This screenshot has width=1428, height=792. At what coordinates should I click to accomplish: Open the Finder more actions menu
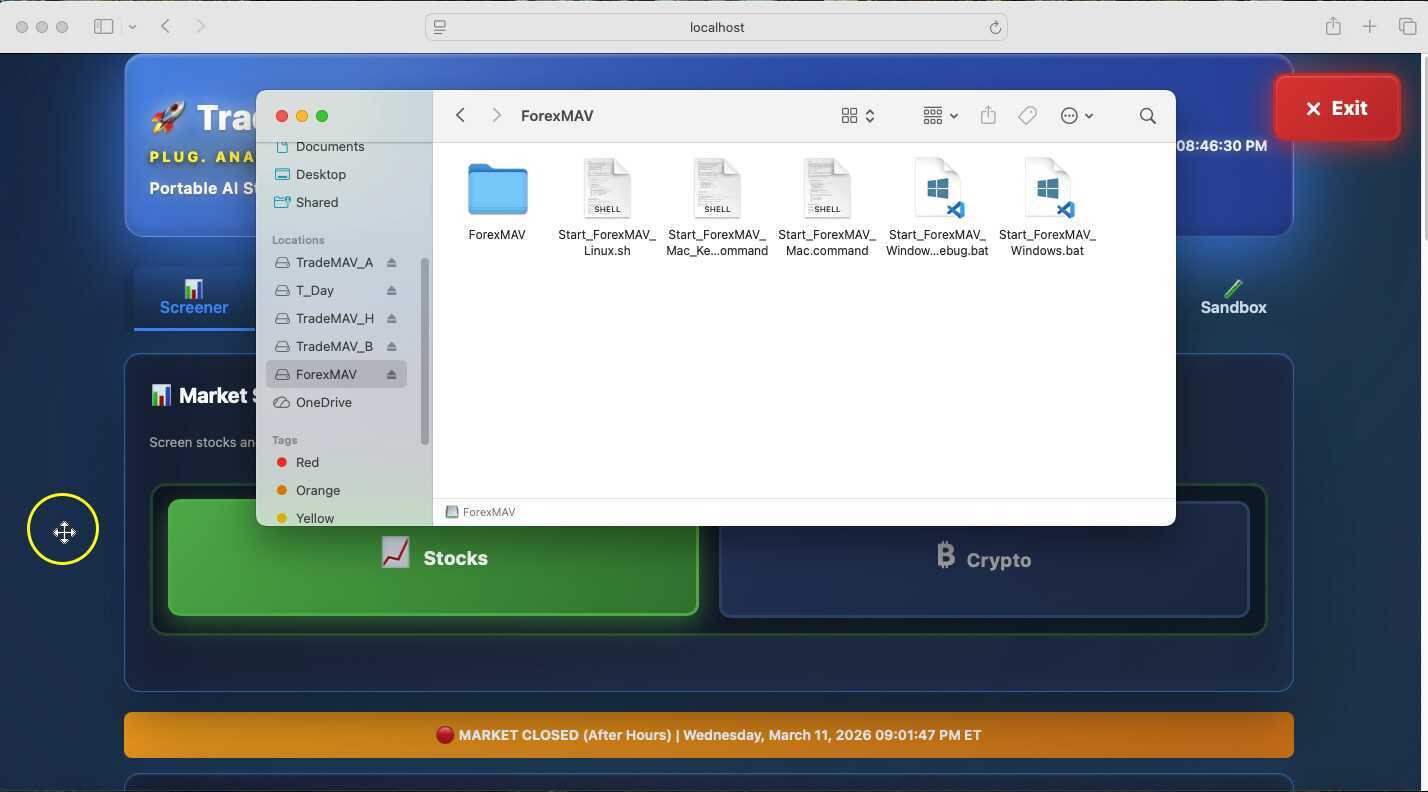click(x=1076, y=116)
